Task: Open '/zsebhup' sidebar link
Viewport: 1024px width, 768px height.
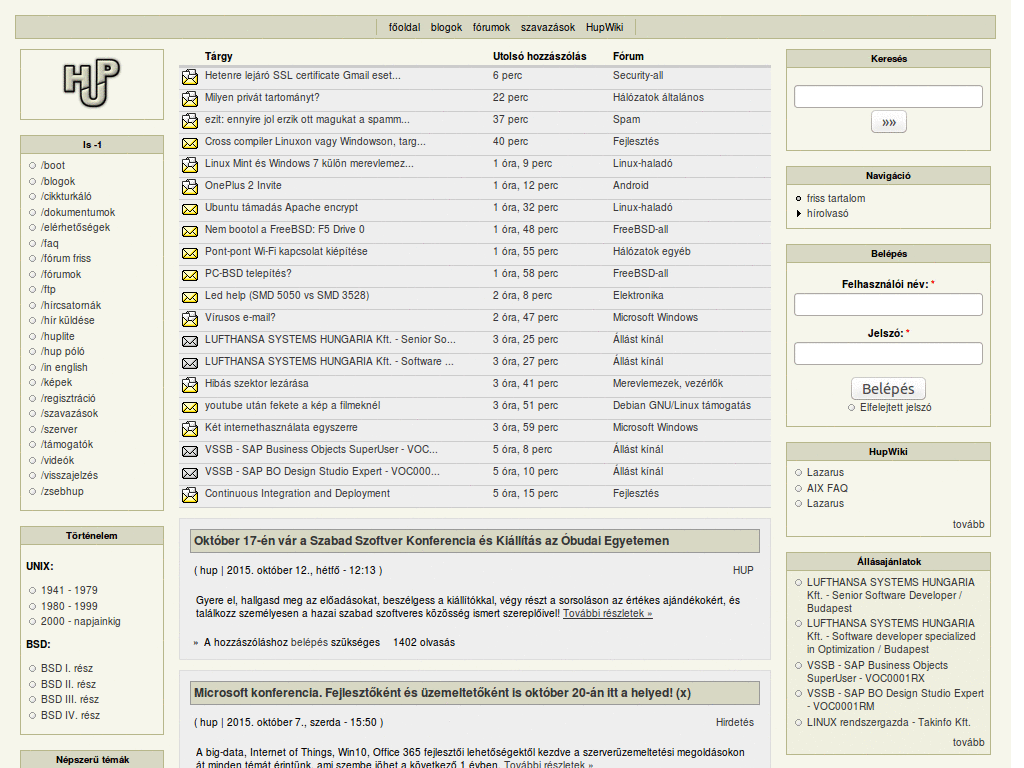Action: 62,491
